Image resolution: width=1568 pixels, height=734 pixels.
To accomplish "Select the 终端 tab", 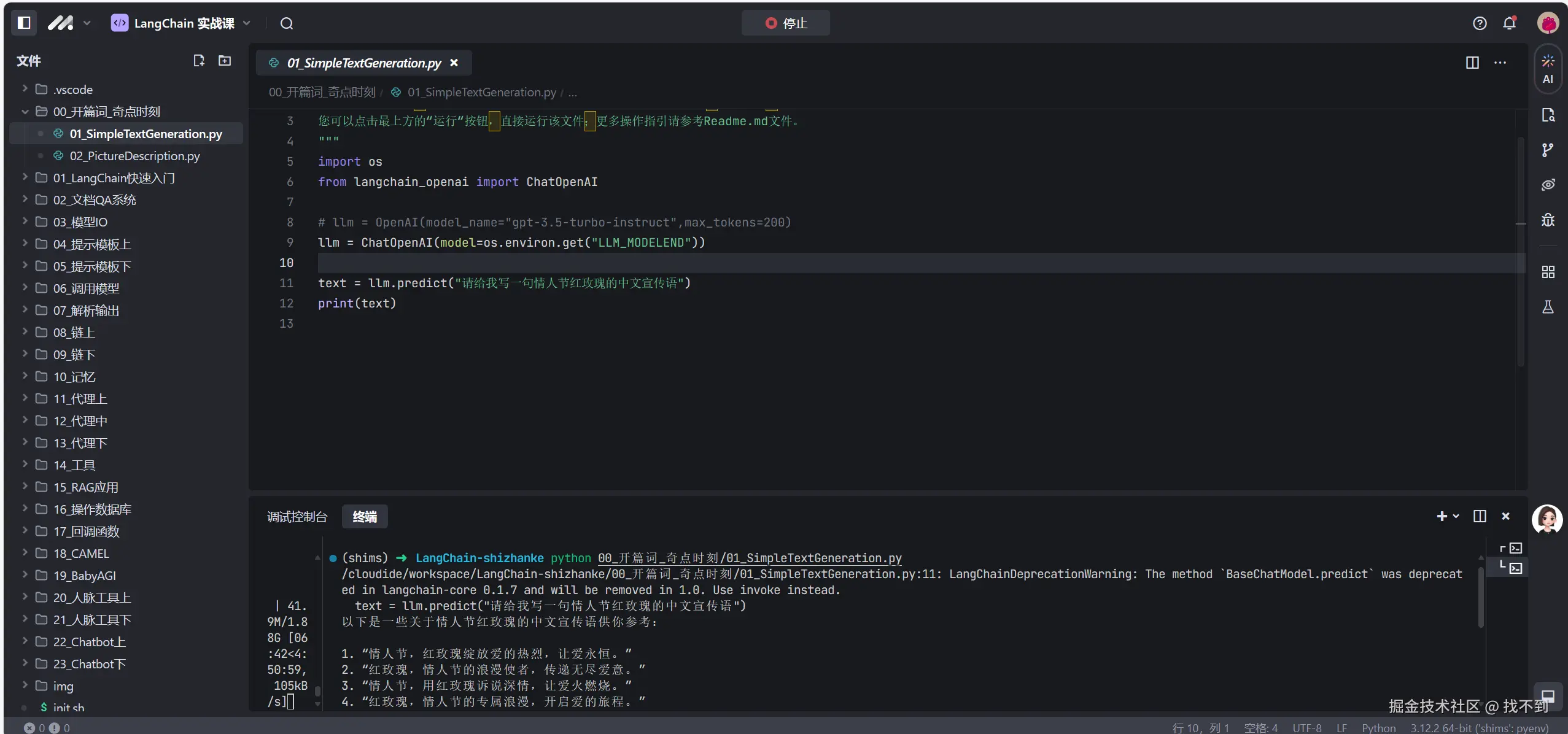I will 365,517.
